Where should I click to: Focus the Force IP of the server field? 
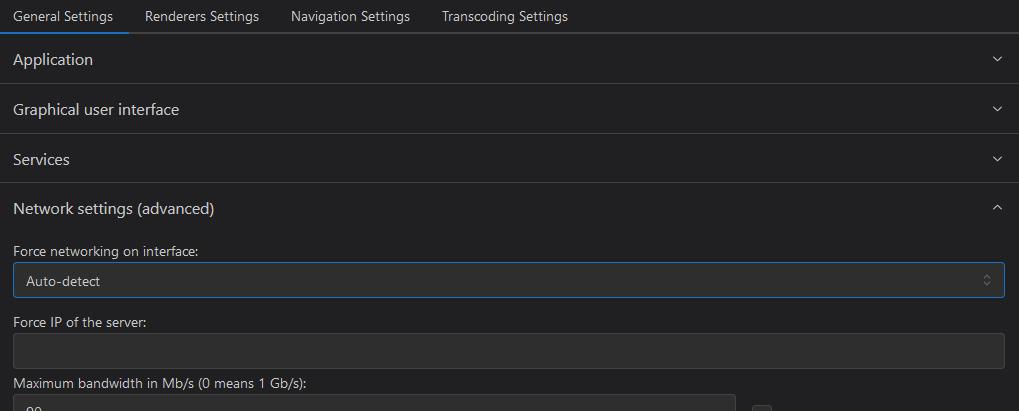(x=509, y=351)
